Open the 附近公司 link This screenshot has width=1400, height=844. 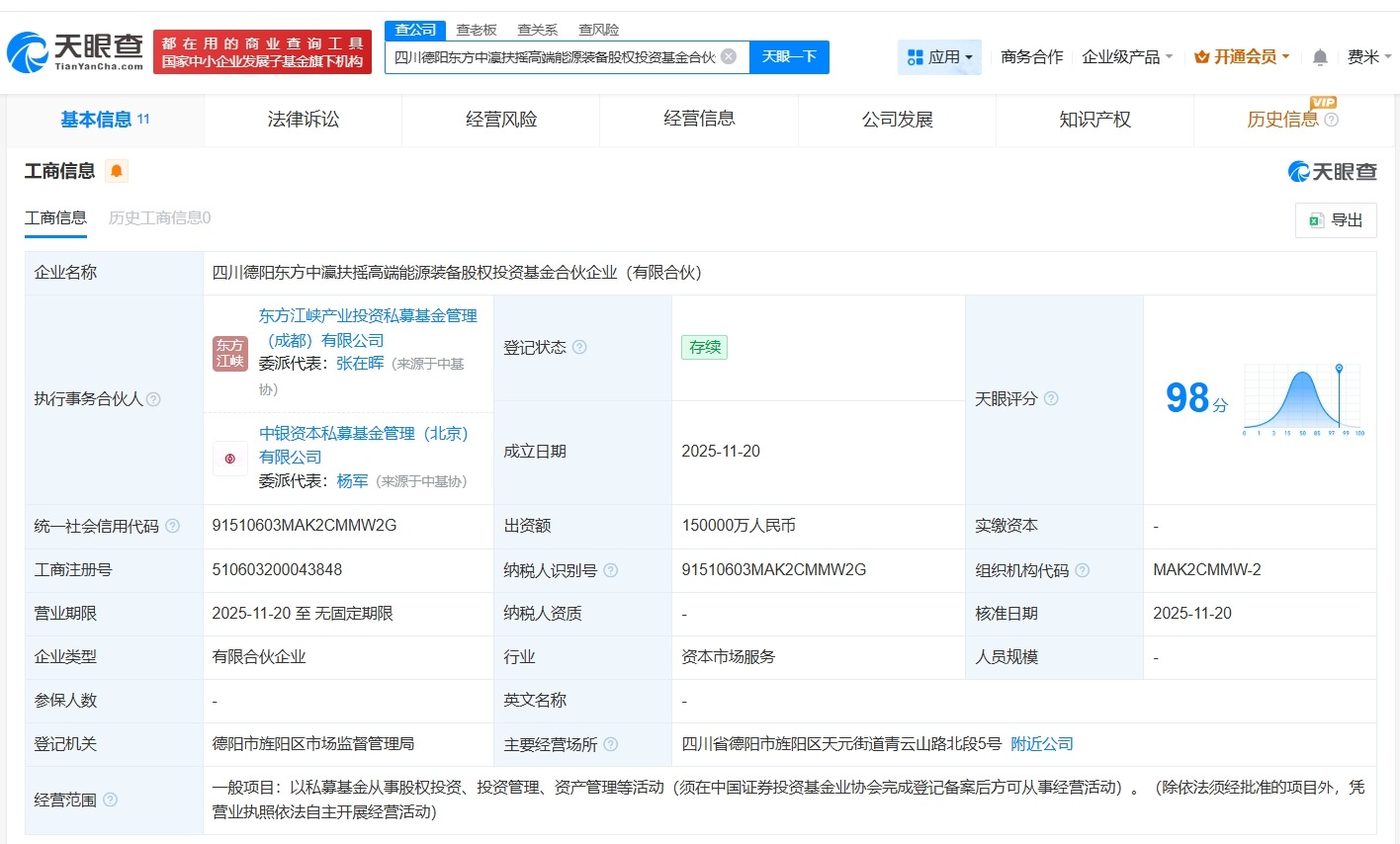coord(1040,743)
